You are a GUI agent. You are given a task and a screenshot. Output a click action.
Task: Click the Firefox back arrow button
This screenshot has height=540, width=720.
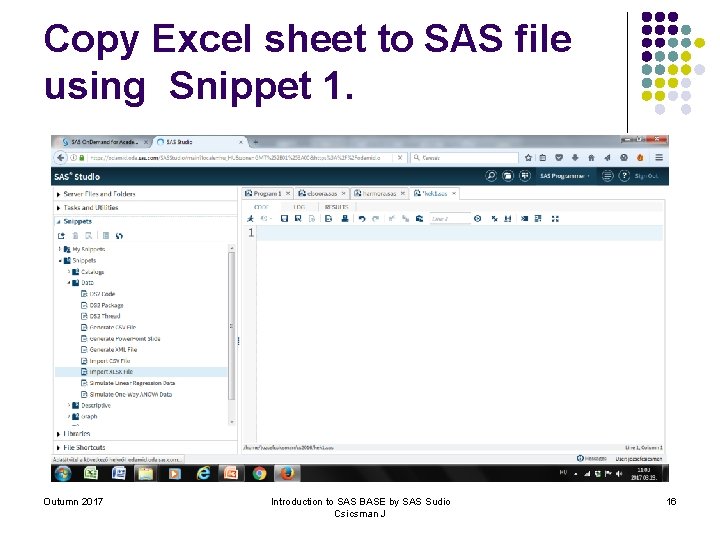pos(61,158)
